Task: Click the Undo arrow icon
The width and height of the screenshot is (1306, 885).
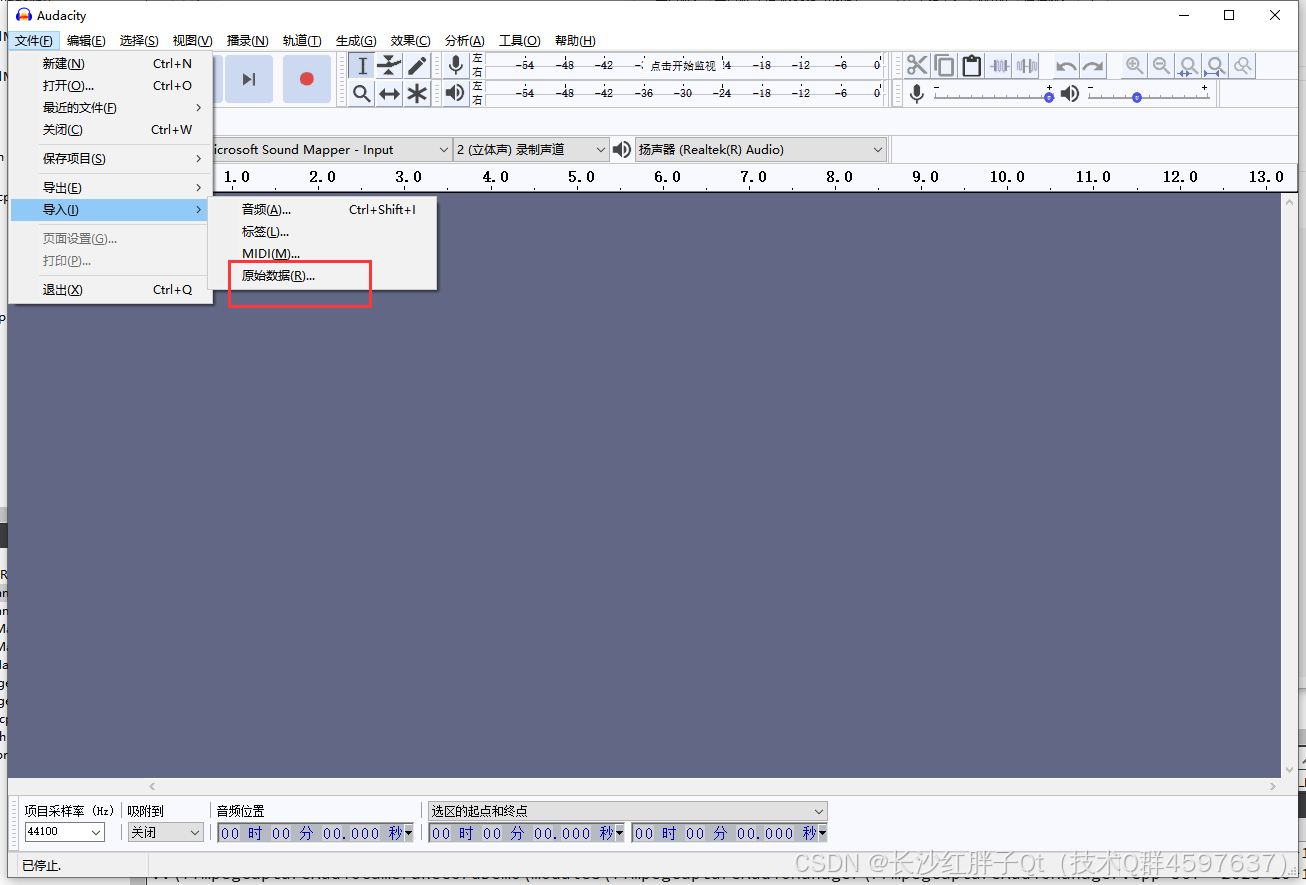Action: click(1066, 66)
